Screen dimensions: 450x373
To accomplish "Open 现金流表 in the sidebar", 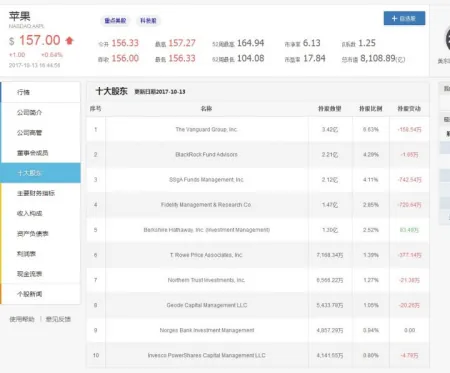I will (40, 274).
